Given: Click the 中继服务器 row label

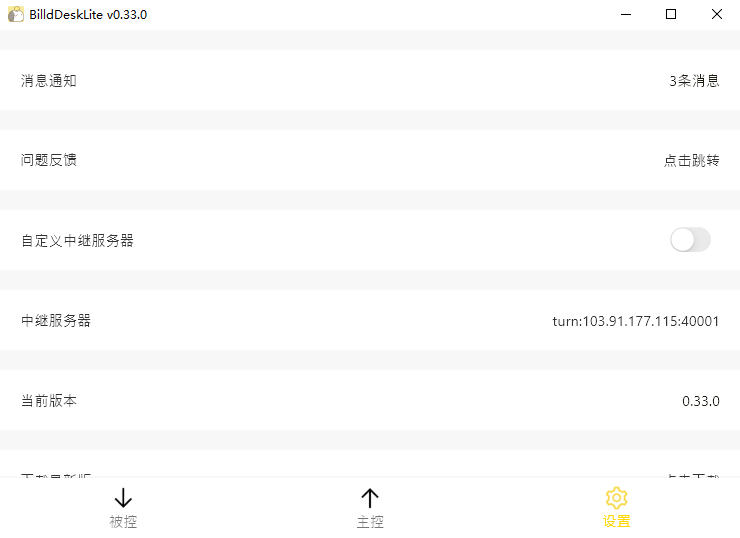Looking at the screenshot, I should tap(56, 321).
